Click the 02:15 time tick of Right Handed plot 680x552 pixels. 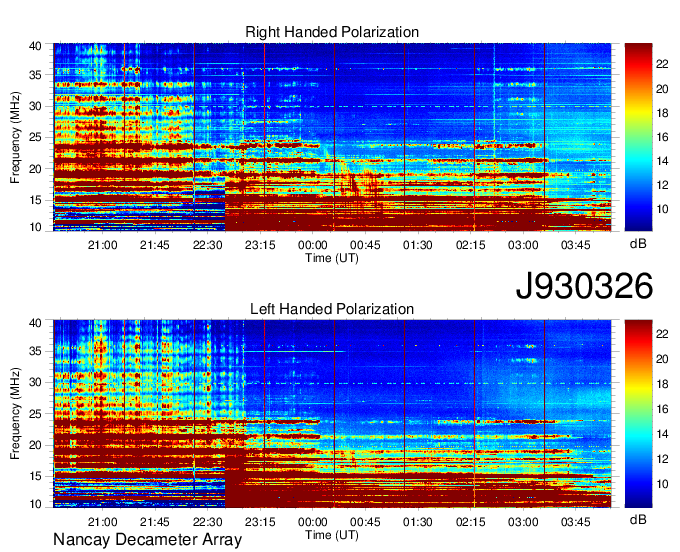coord(471,245)
